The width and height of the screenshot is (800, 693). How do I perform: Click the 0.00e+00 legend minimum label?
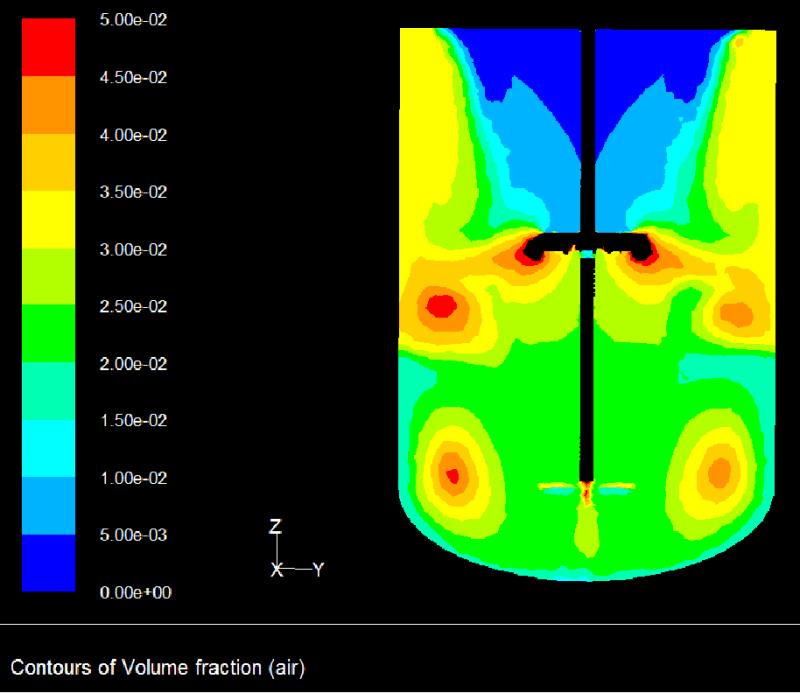pyautogui.click(x=138, y=592)
